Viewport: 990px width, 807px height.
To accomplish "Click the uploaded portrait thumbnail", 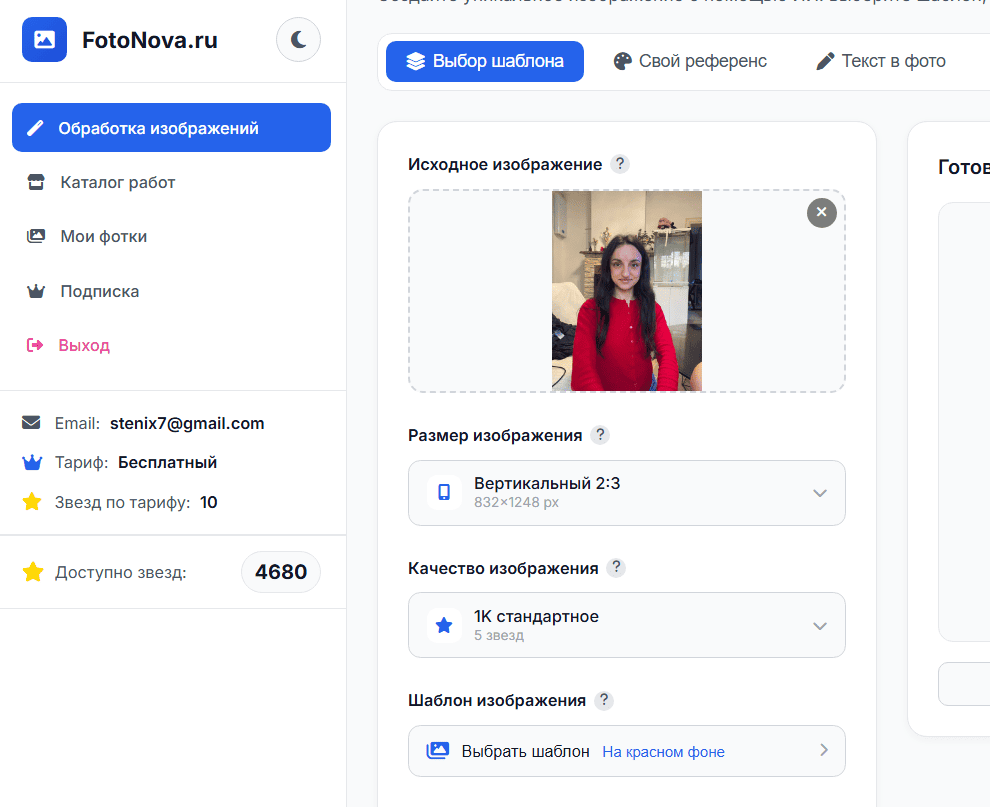I will [x=627, y=291].
